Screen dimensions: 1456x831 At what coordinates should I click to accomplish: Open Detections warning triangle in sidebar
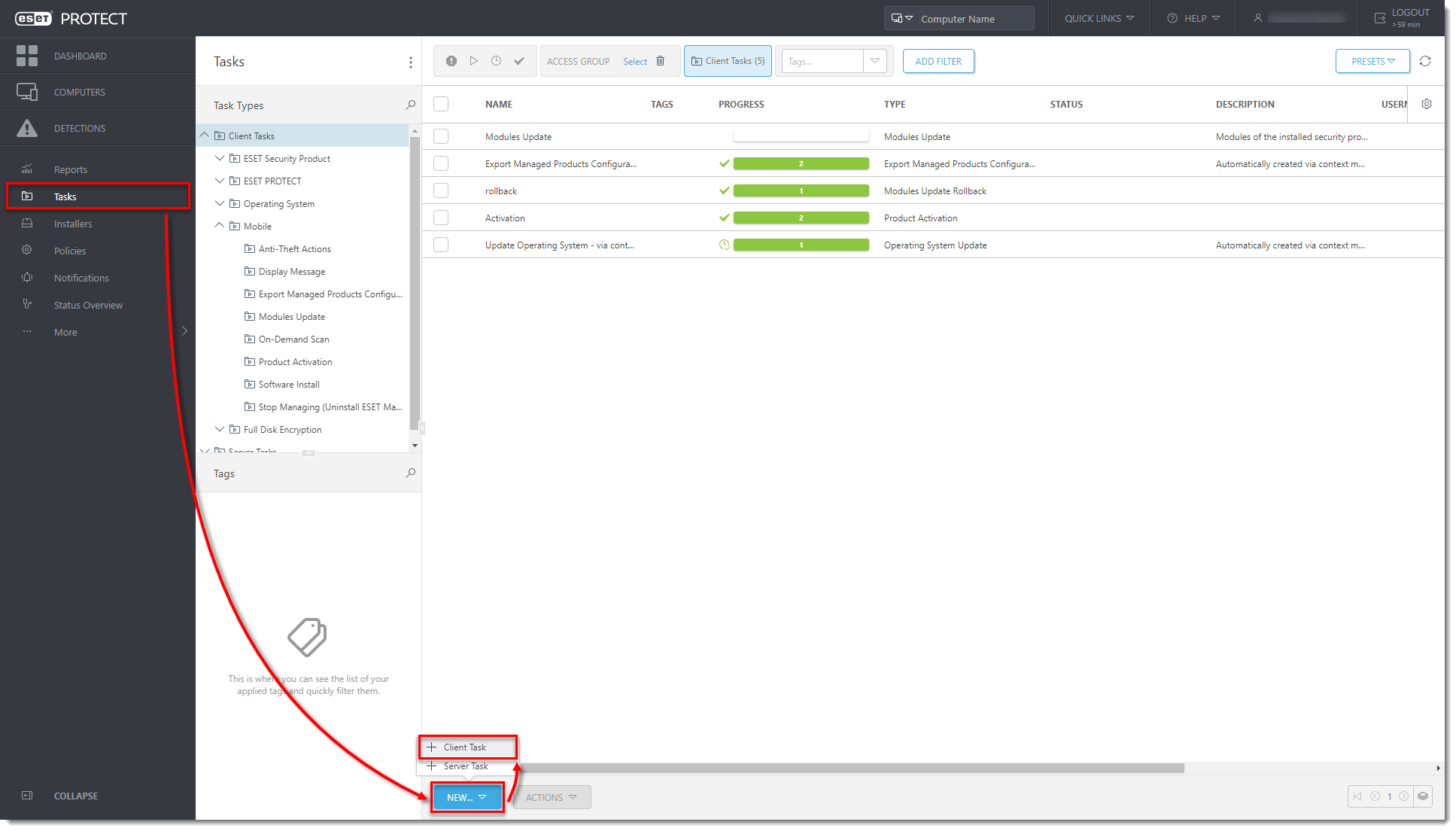click(27, 129)
